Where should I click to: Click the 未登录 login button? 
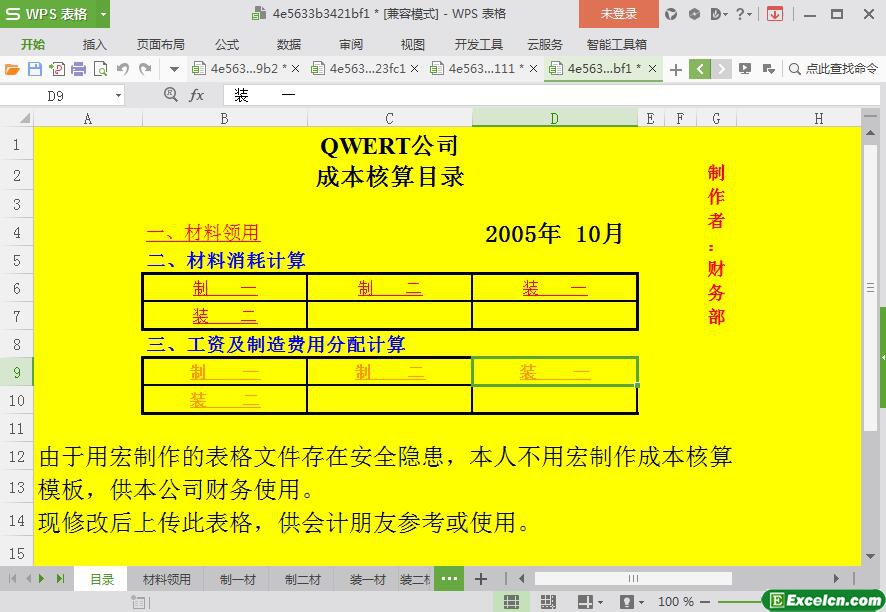pyautogui.click(x=619, y=14)
